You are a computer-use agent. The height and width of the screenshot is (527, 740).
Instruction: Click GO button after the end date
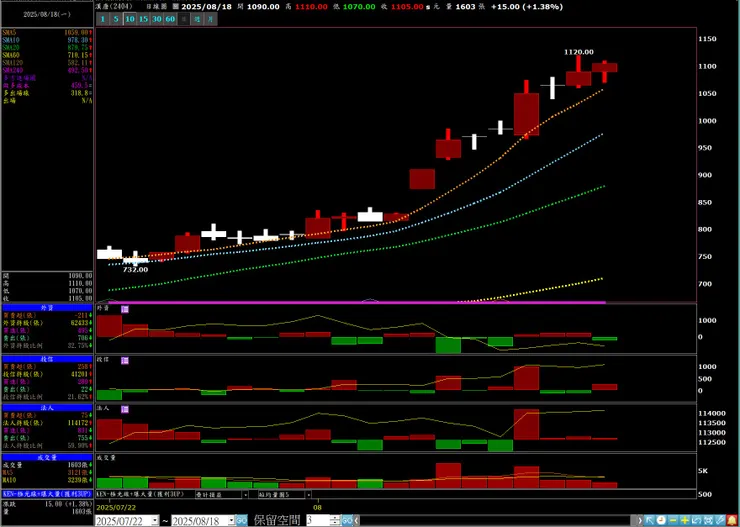(x=241, y=520)
